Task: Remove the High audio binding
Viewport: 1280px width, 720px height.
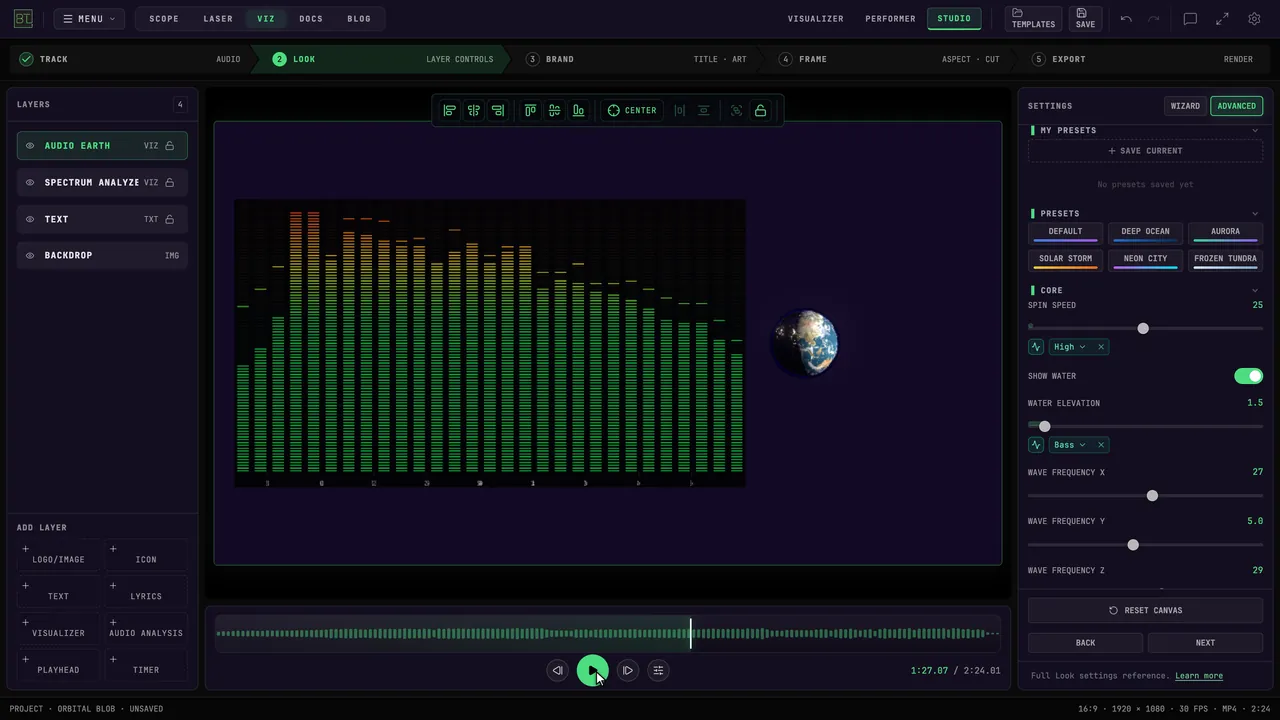Action: tap(1101, 347)
